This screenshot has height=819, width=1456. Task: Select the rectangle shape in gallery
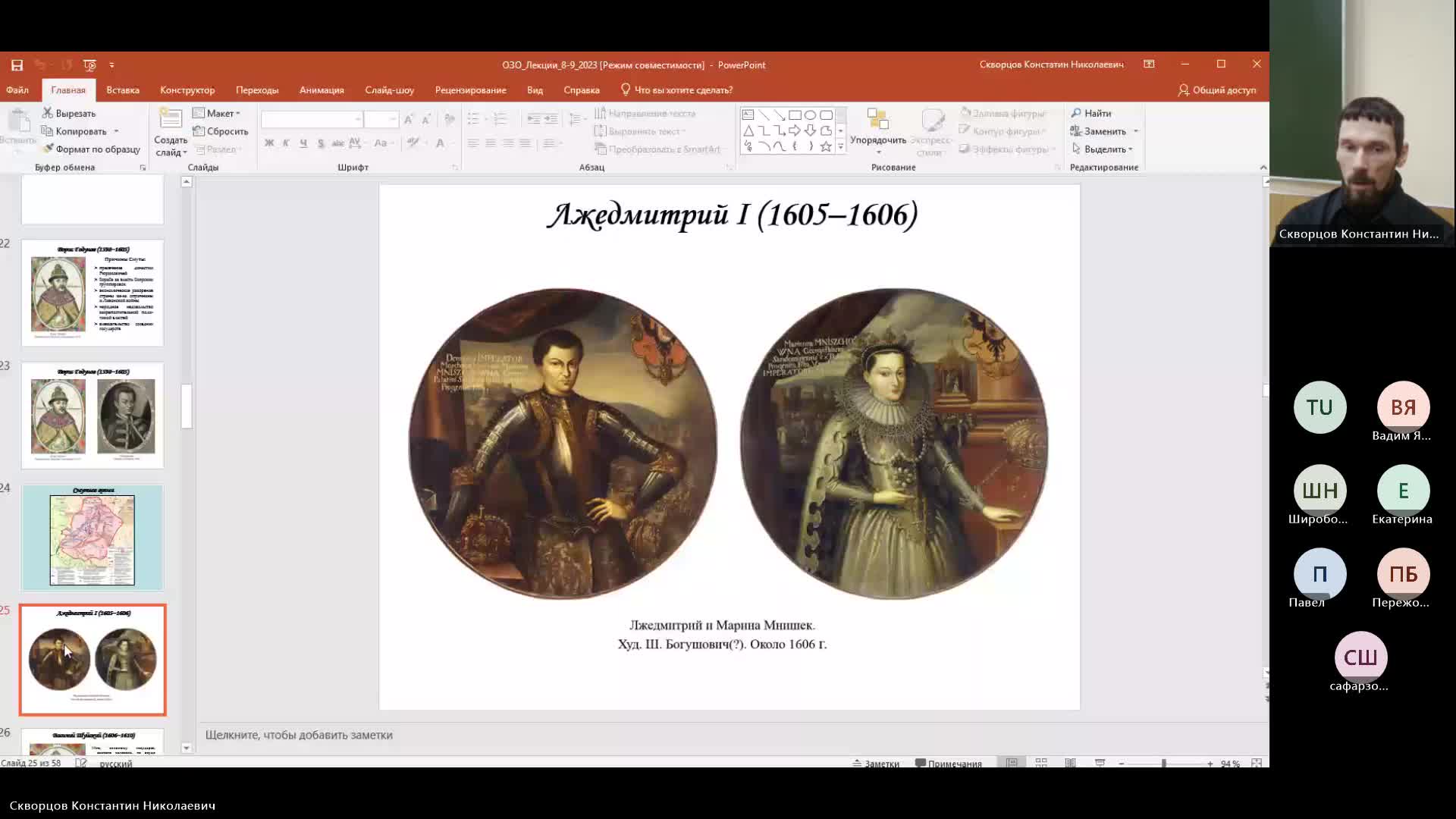coord(795,115)
